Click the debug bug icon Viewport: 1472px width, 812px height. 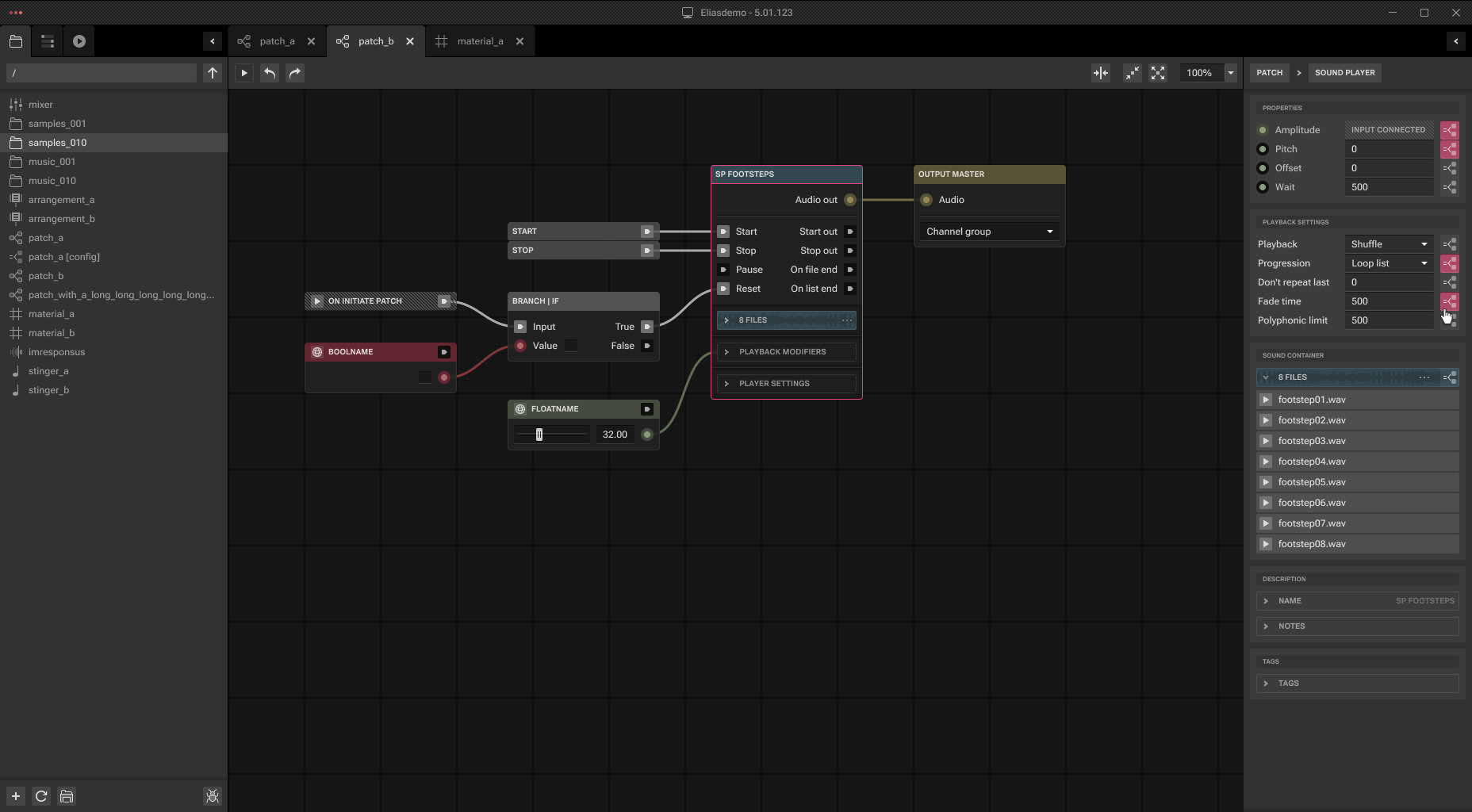click(213, 796)
